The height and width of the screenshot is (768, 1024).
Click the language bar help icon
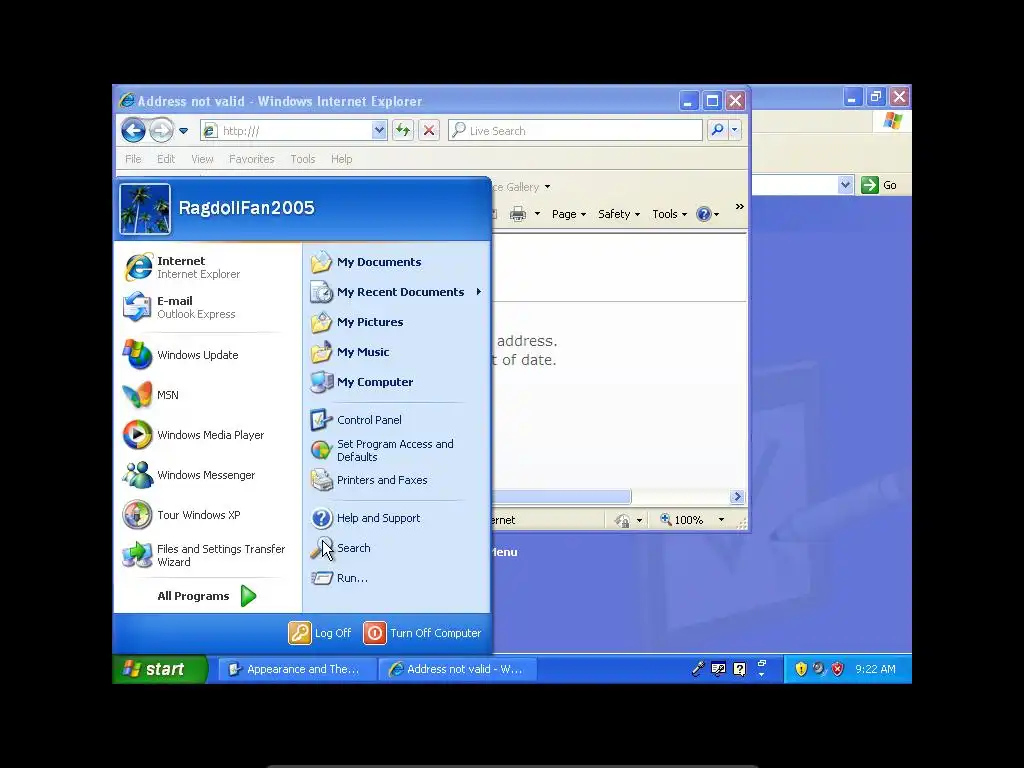pyautogui.click(x=739, y=669)
